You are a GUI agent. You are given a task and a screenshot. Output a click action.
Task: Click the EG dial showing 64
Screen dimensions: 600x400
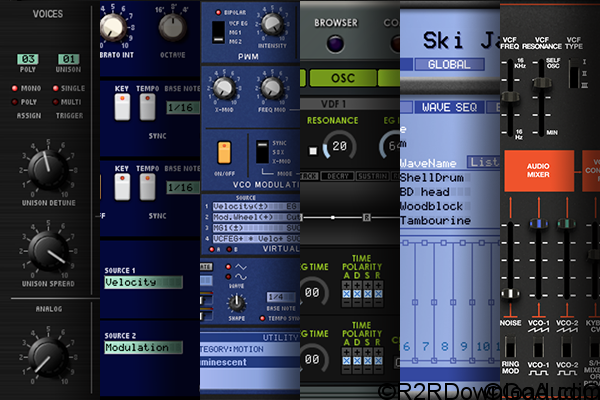point(392,146)
